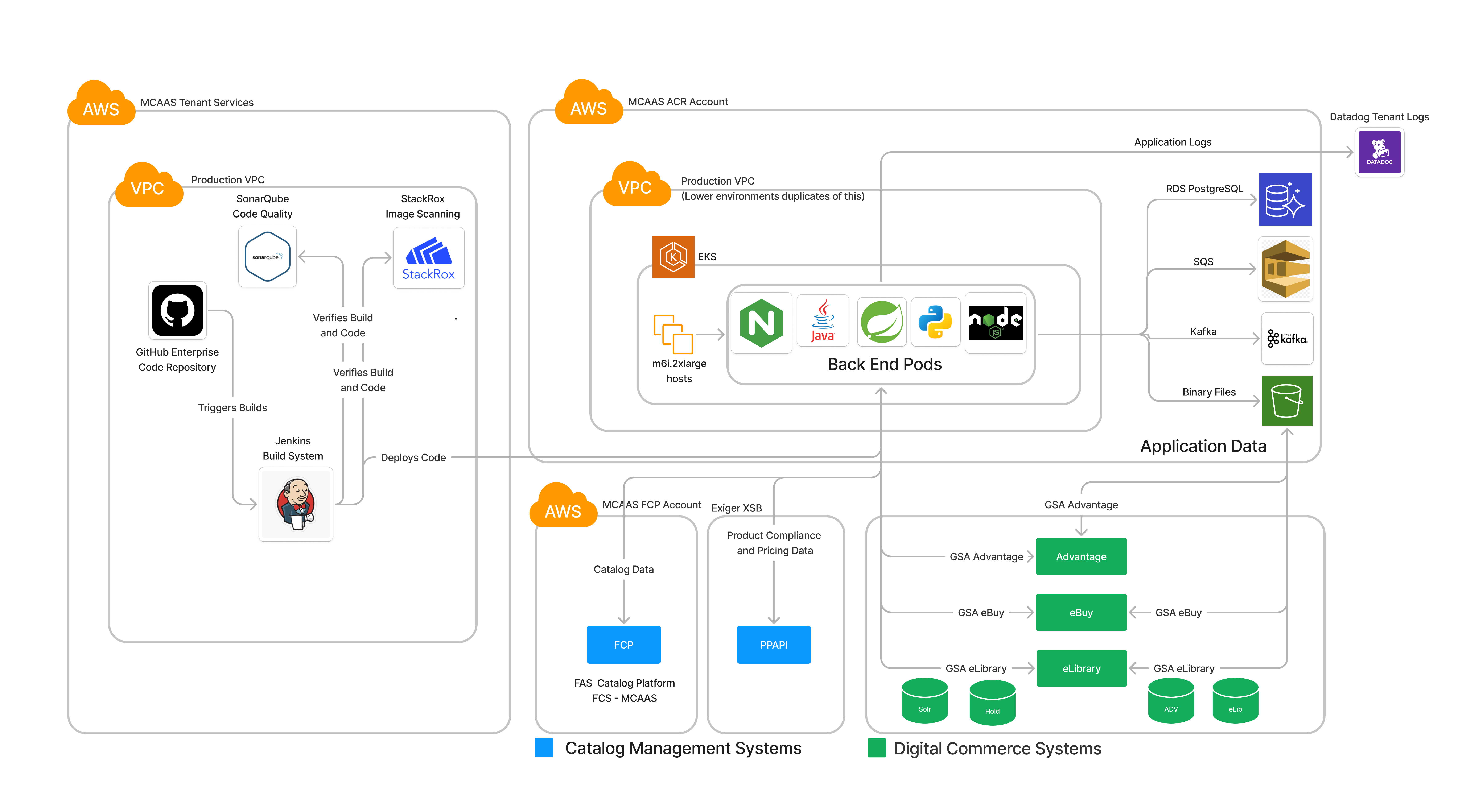Click the Binary Files label
The height and width of the screenshot is (812, 1483).
pyautogui.click(x=1209, y=392)
